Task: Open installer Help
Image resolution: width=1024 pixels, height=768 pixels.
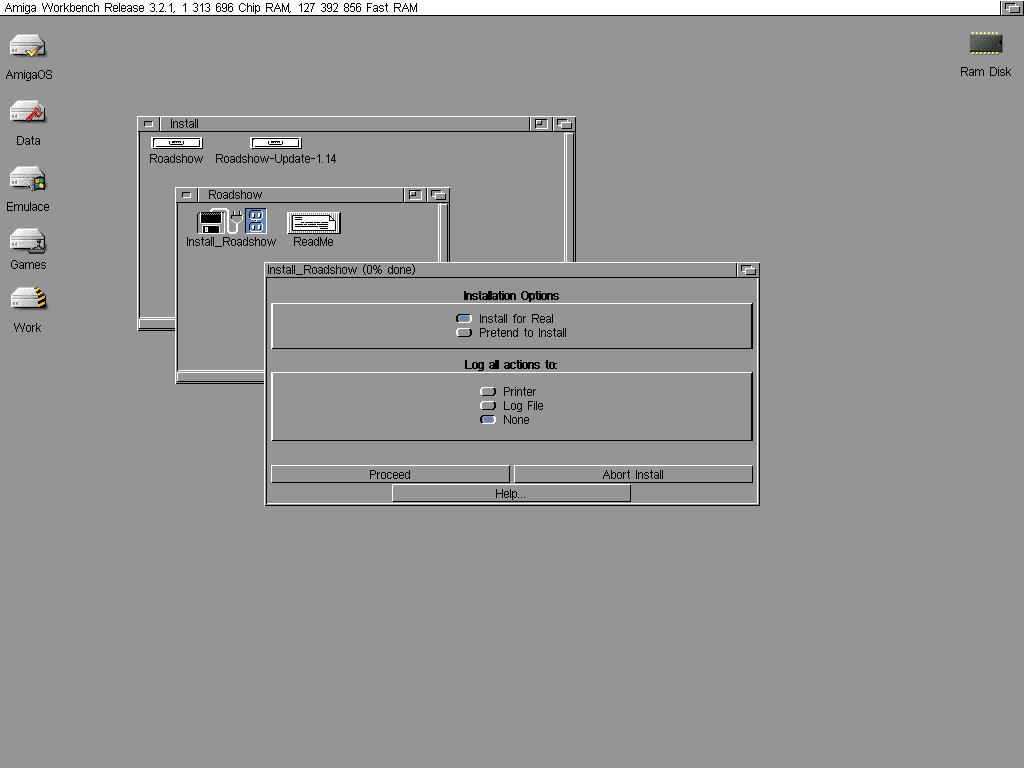Action: [510, 494]
